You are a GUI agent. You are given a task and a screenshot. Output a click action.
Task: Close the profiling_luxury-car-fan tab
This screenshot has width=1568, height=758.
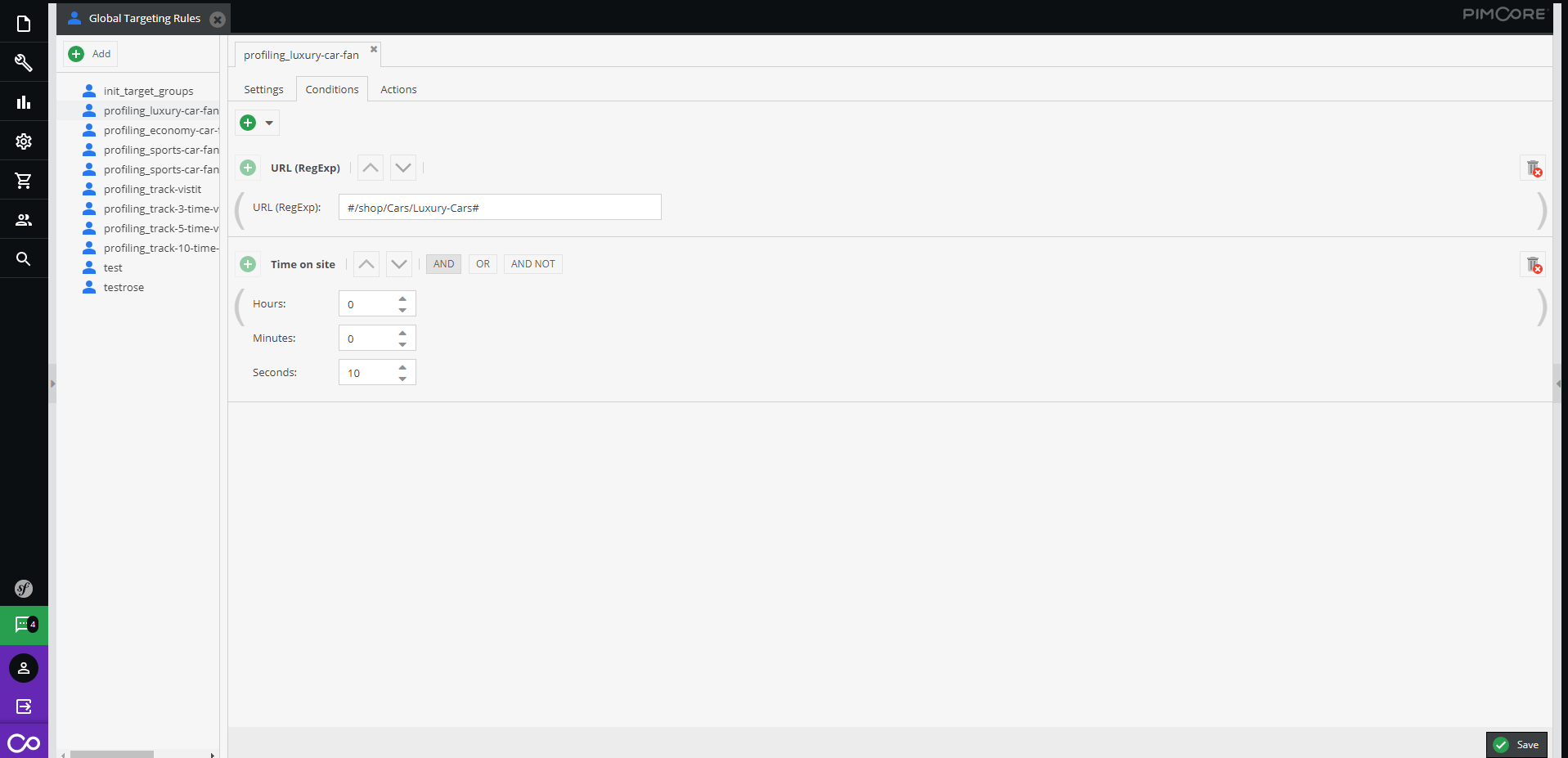tap(374, 49)
